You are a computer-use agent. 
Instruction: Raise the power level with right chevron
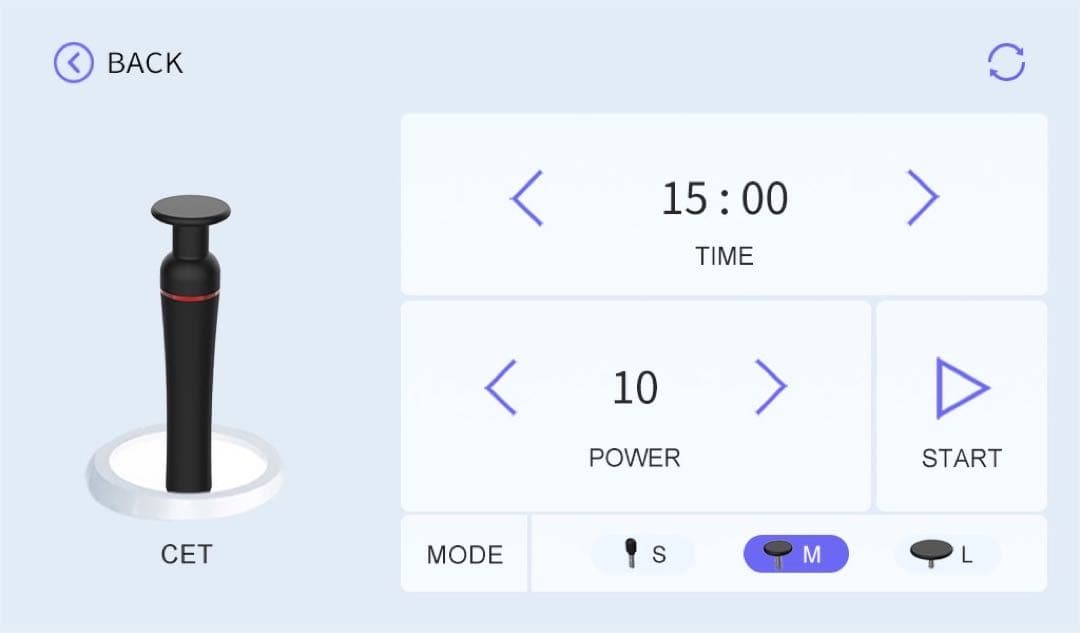click(x=770, y=388)
